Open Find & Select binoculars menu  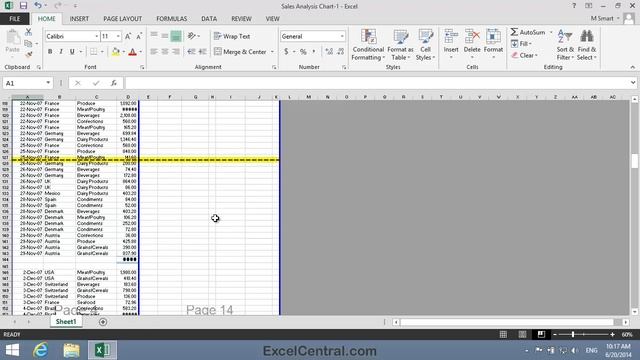coord(587,45)
